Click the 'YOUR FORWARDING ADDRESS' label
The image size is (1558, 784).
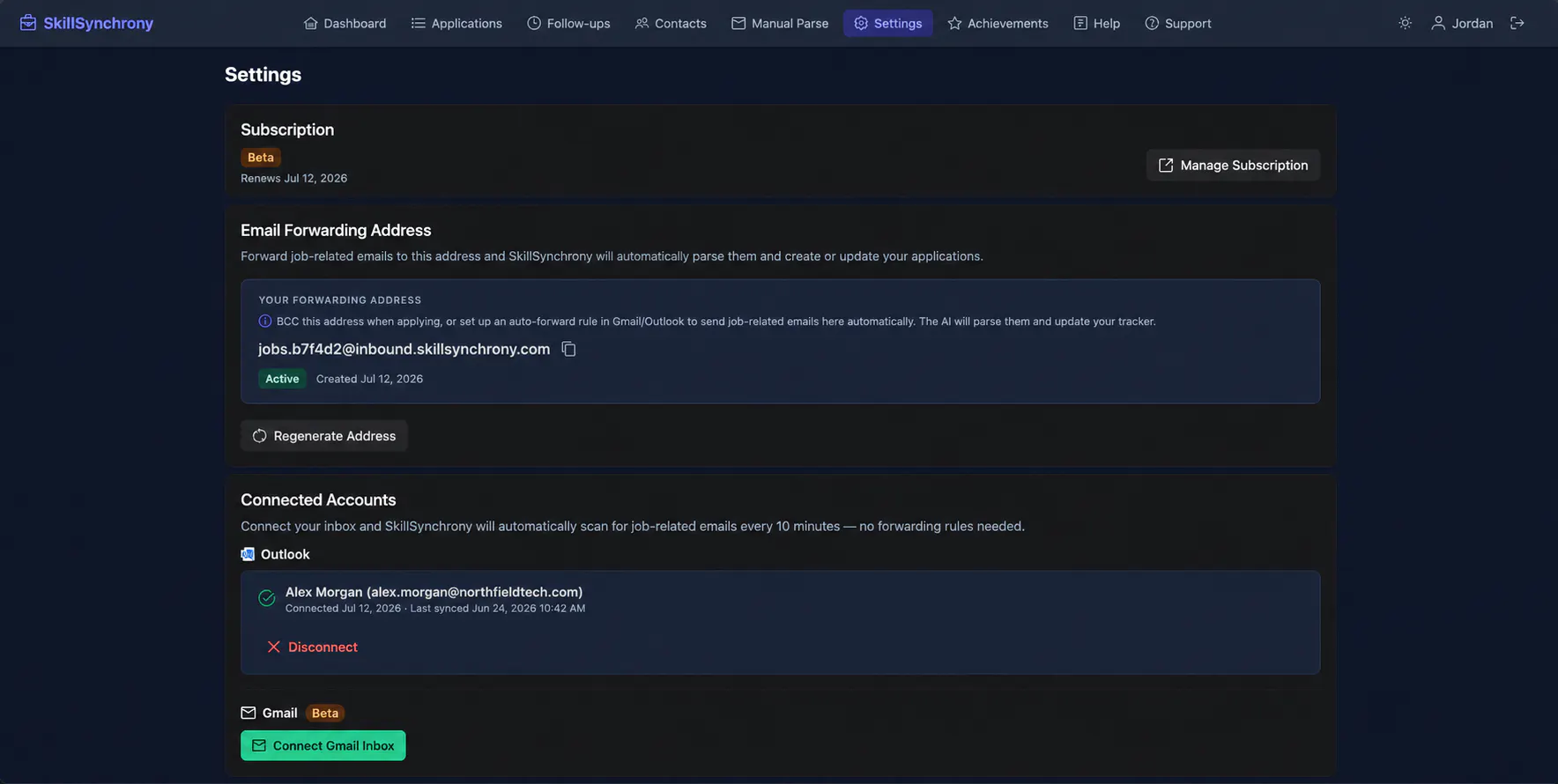tap(340, 300)
